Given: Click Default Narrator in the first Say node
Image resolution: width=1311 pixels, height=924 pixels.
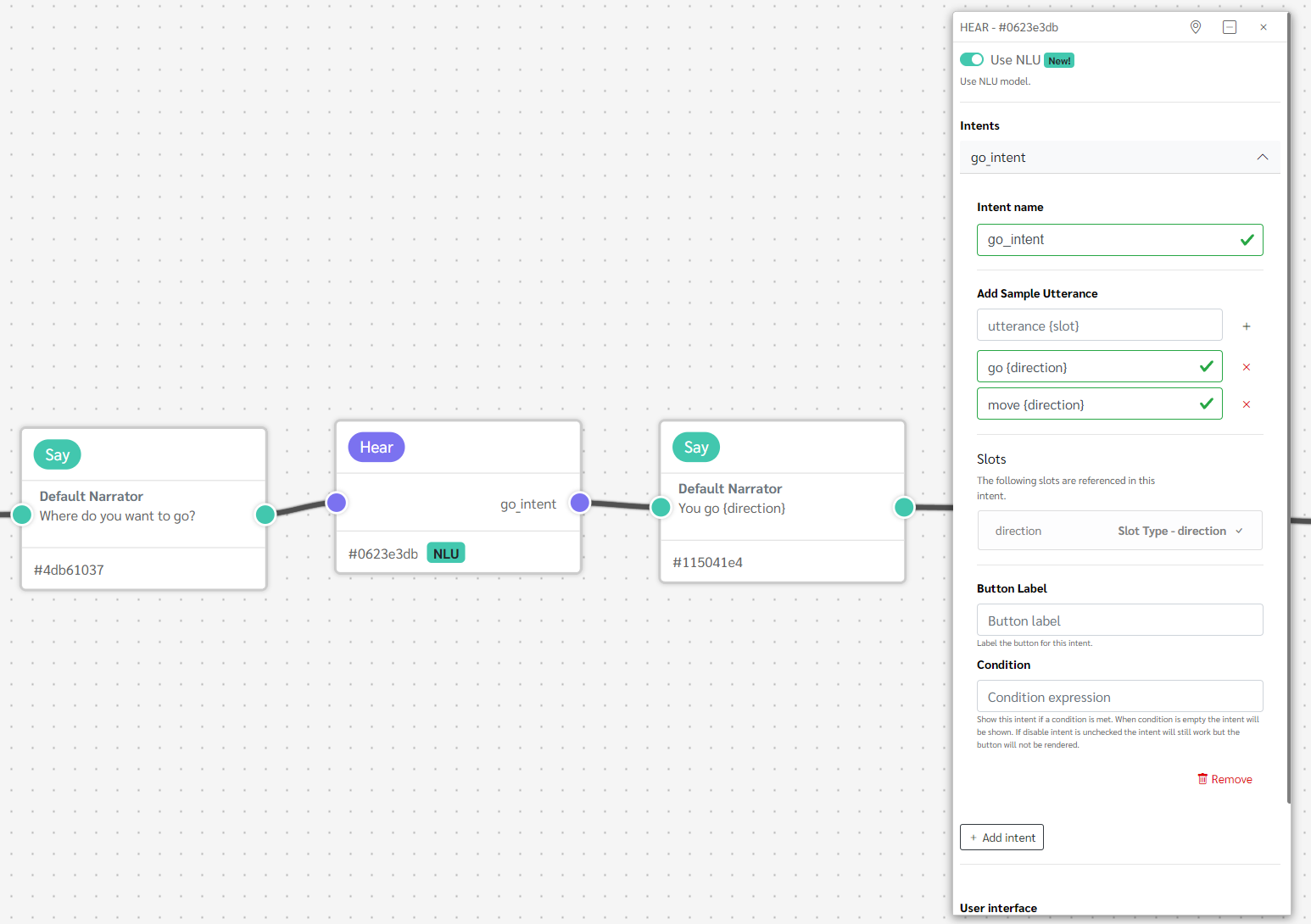Looking at the screenshot, I should [x=92, y=497].
